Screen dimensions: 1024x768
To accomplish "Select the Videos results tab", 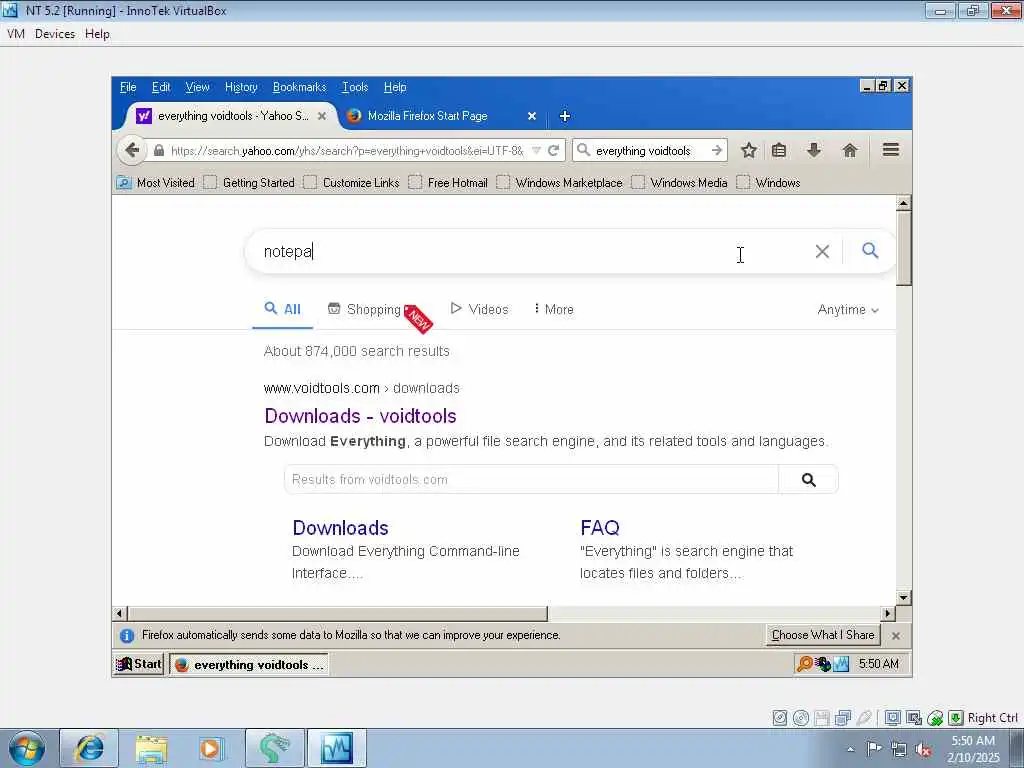I will 479,310.
